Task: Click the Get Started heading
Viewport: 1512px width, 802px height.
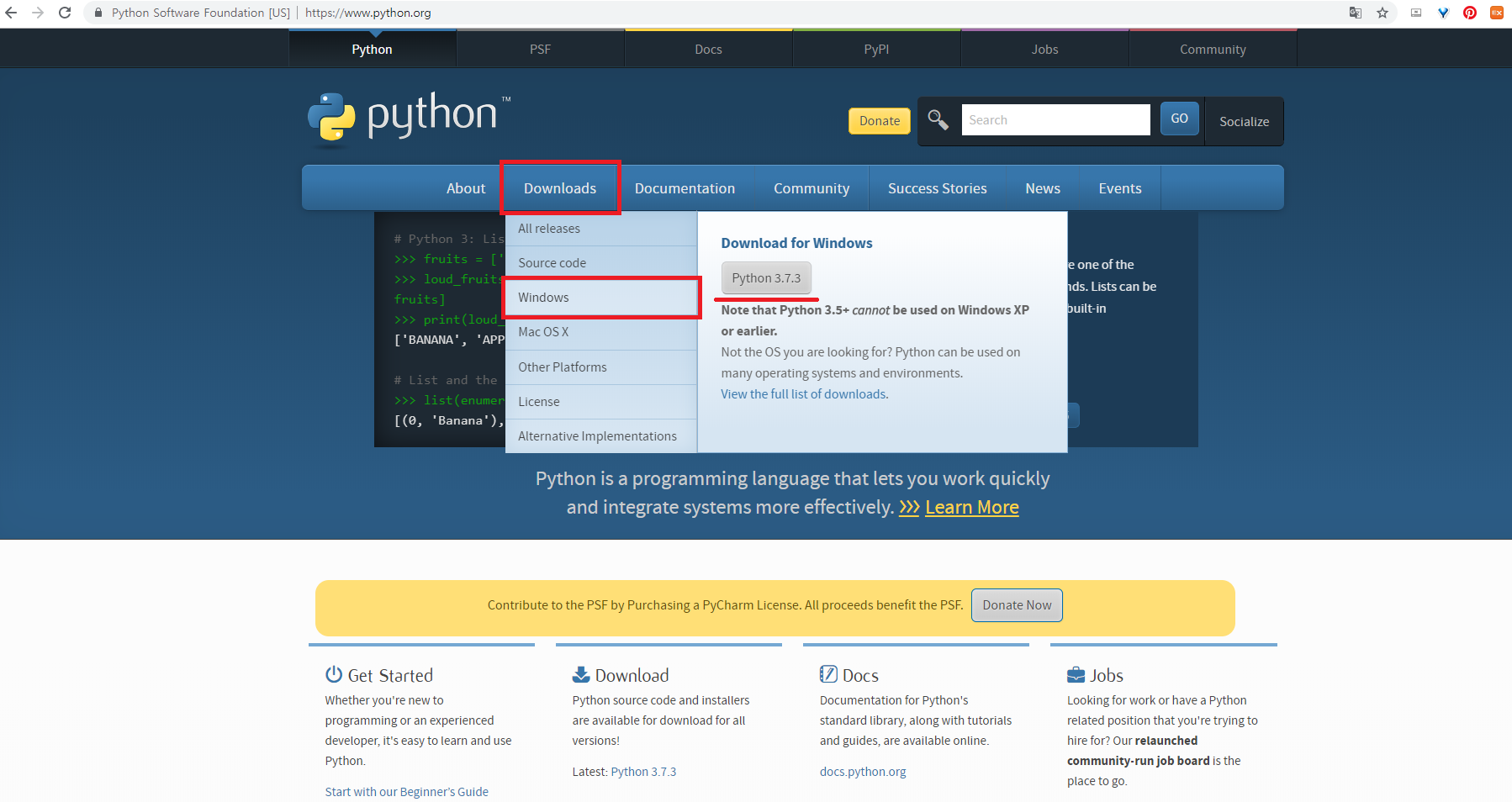Action: click(390, 675)
